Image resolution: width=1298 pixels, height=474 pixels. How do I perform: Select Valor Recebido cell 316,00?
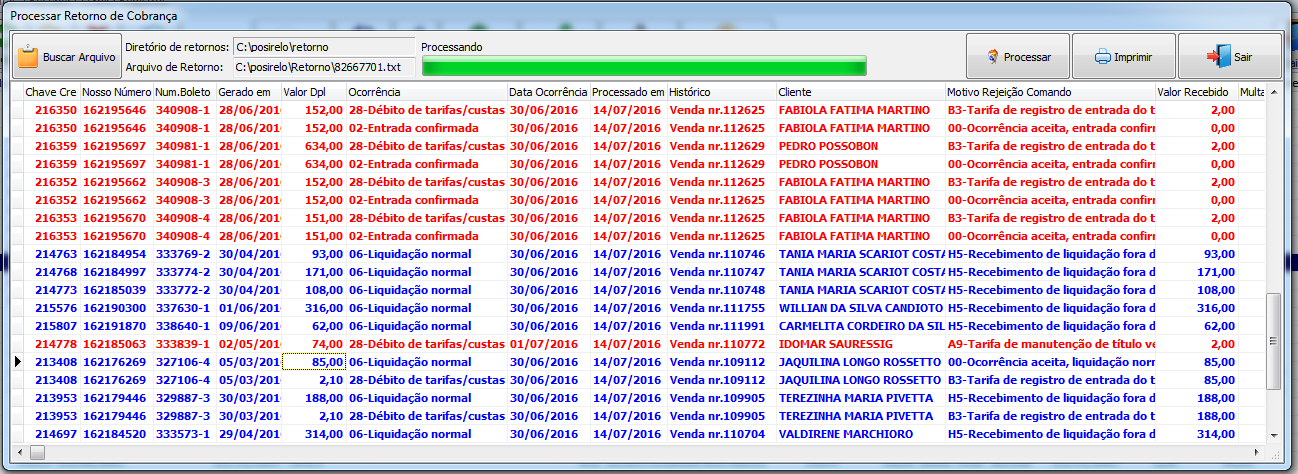pos(1196,308)
